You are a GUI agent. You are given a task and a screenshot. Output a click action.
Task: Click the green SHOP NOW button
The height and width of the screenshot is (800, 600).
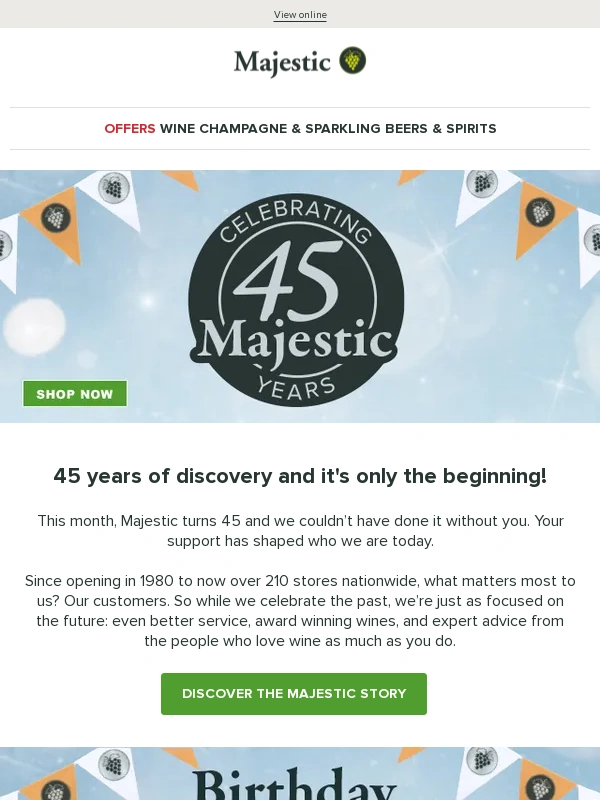tap(75, 393)
